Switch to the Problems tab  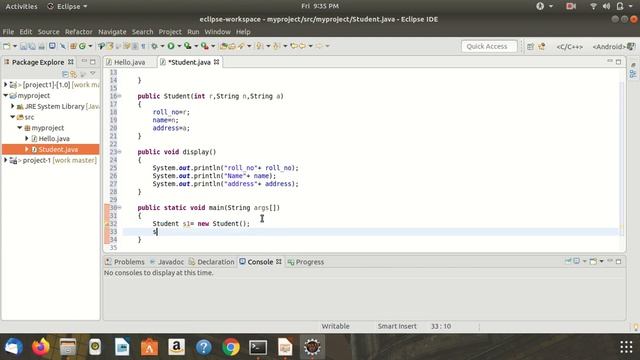(124, 262)
